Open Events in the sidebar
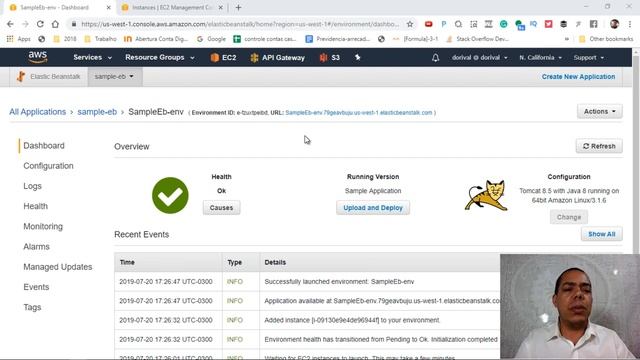 pyautogui.click(x=36, y=287)
